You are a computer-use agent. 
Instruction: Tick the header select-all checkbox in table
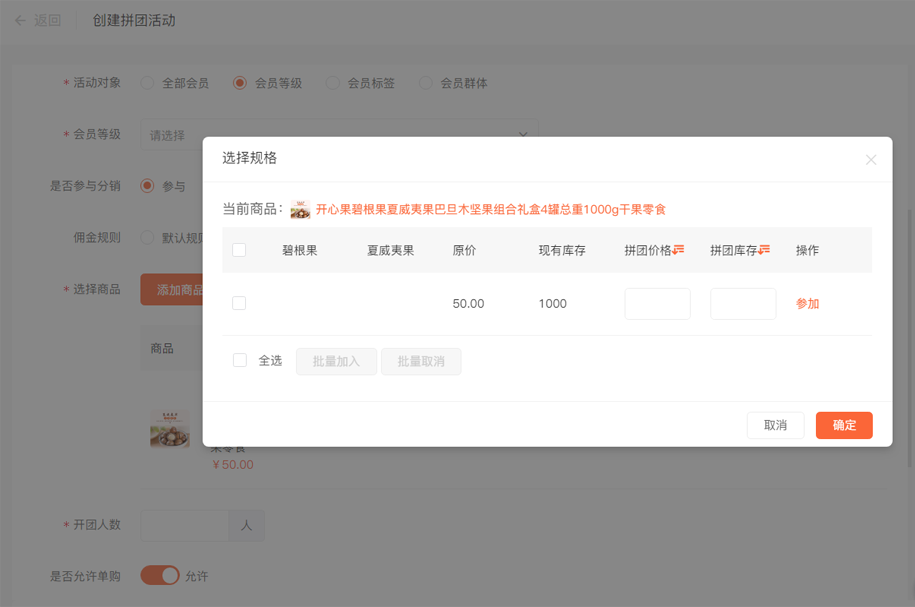coord(239,250)
